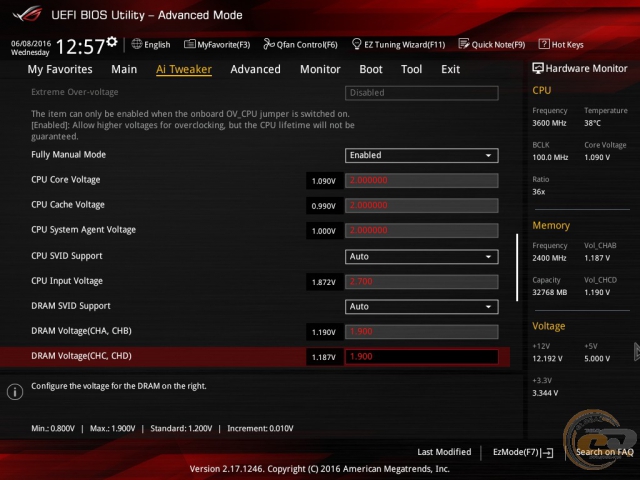Click the 0.990V cache voltage readout

coord(324,206)
